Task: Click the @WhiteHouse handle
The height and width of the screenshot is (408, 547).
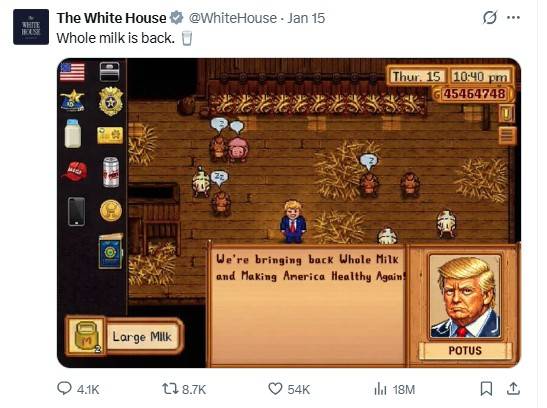Action: click(x=233, y=18)
